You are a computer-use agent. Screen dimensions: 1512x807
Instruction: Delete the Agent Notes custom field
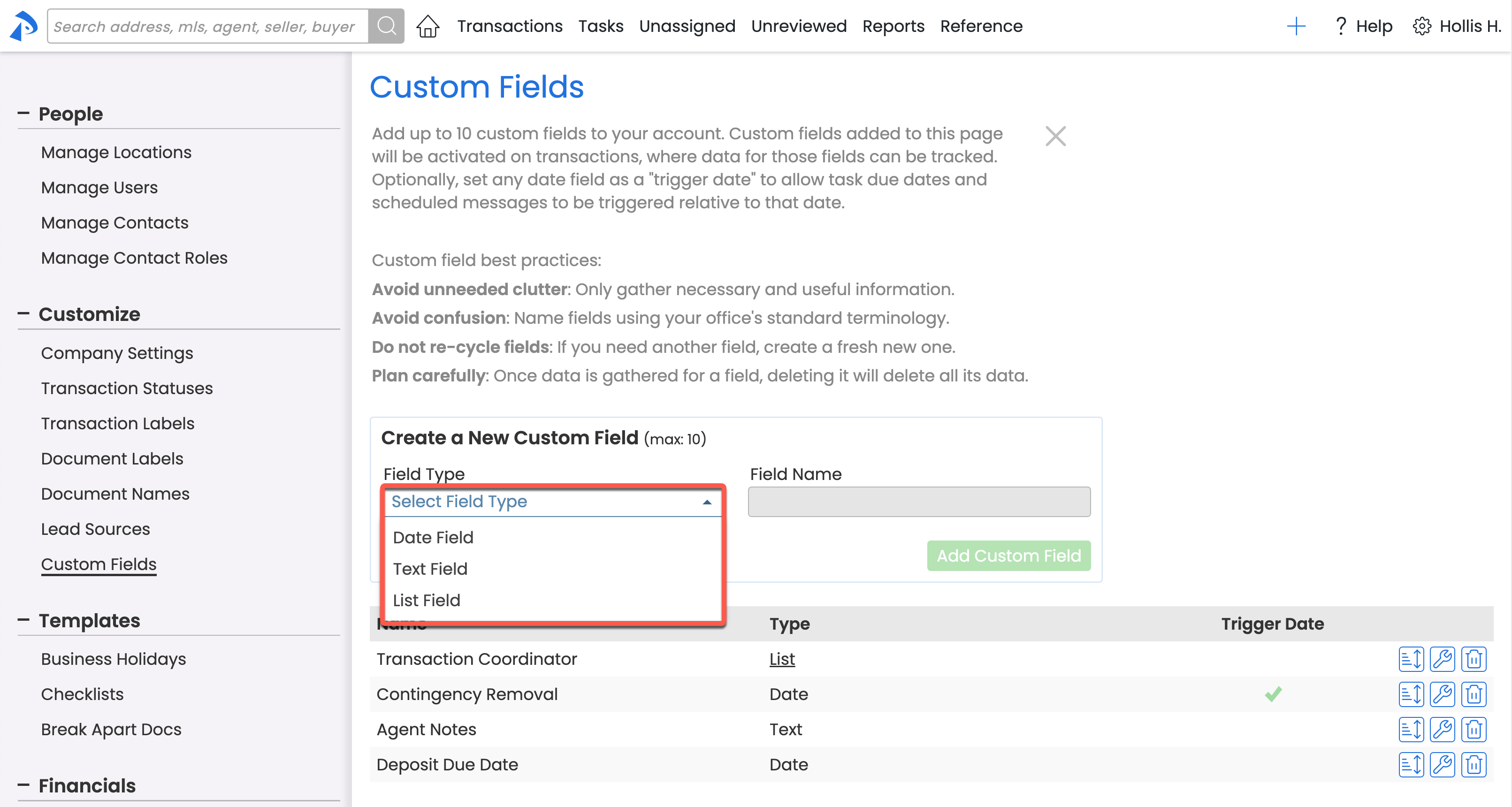click(x=1473, y=730)
